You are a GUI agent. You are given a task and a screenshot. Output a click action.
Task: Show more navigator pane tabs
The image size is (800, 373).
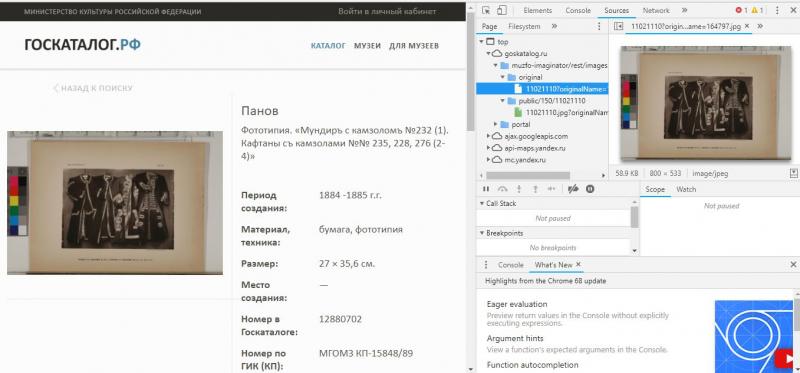point(555,26)
